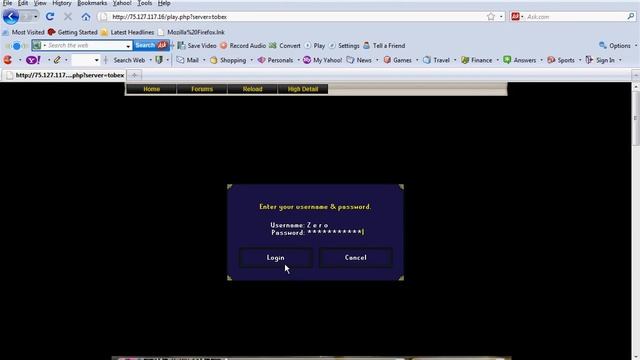Click the red circular icon at Yahoo toolbar start
The width and height of the screenshot is (640, 360).
8,60
